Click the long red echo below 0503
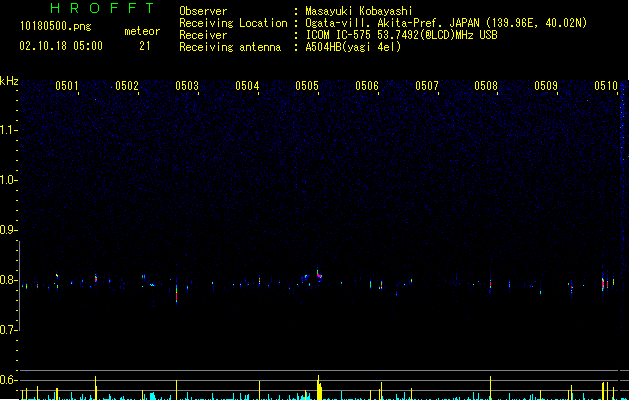Image resolution: width=629 pixels, height=400 pixels. [177, 294]
